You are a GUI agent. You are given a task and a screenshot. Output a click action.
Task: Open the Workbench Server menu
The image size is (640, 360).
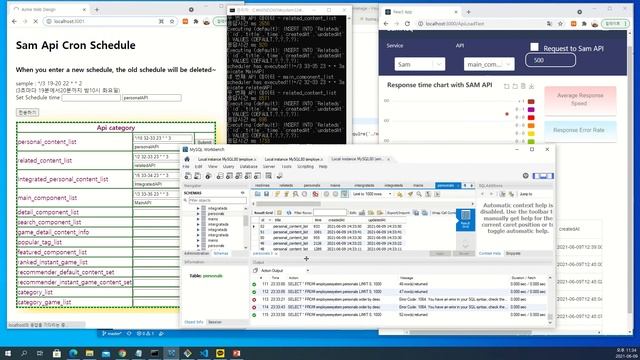[269, 167]
